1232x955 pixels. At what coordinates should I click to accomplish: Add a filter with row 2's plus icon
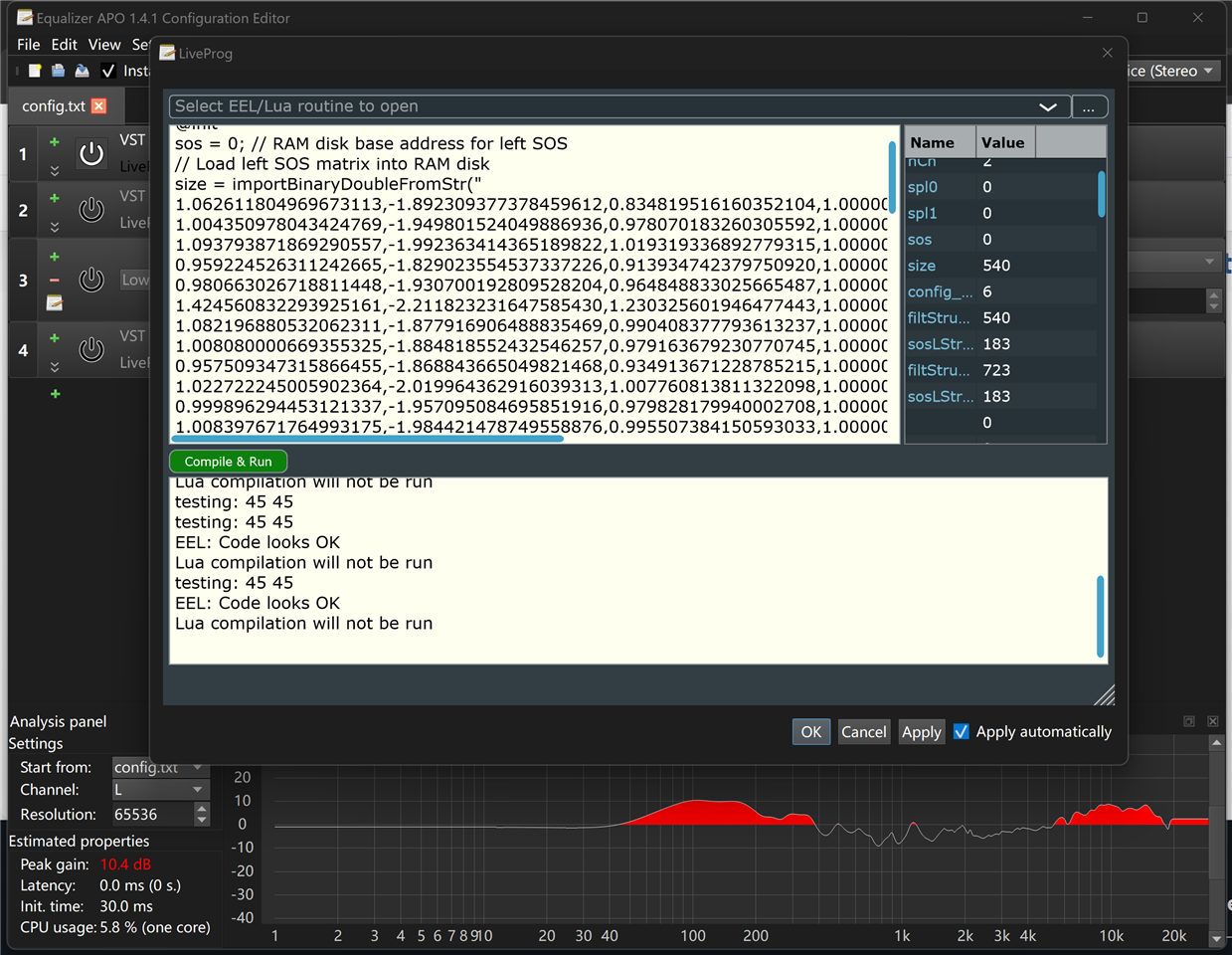pyautogui.click(x=55, y=198)
